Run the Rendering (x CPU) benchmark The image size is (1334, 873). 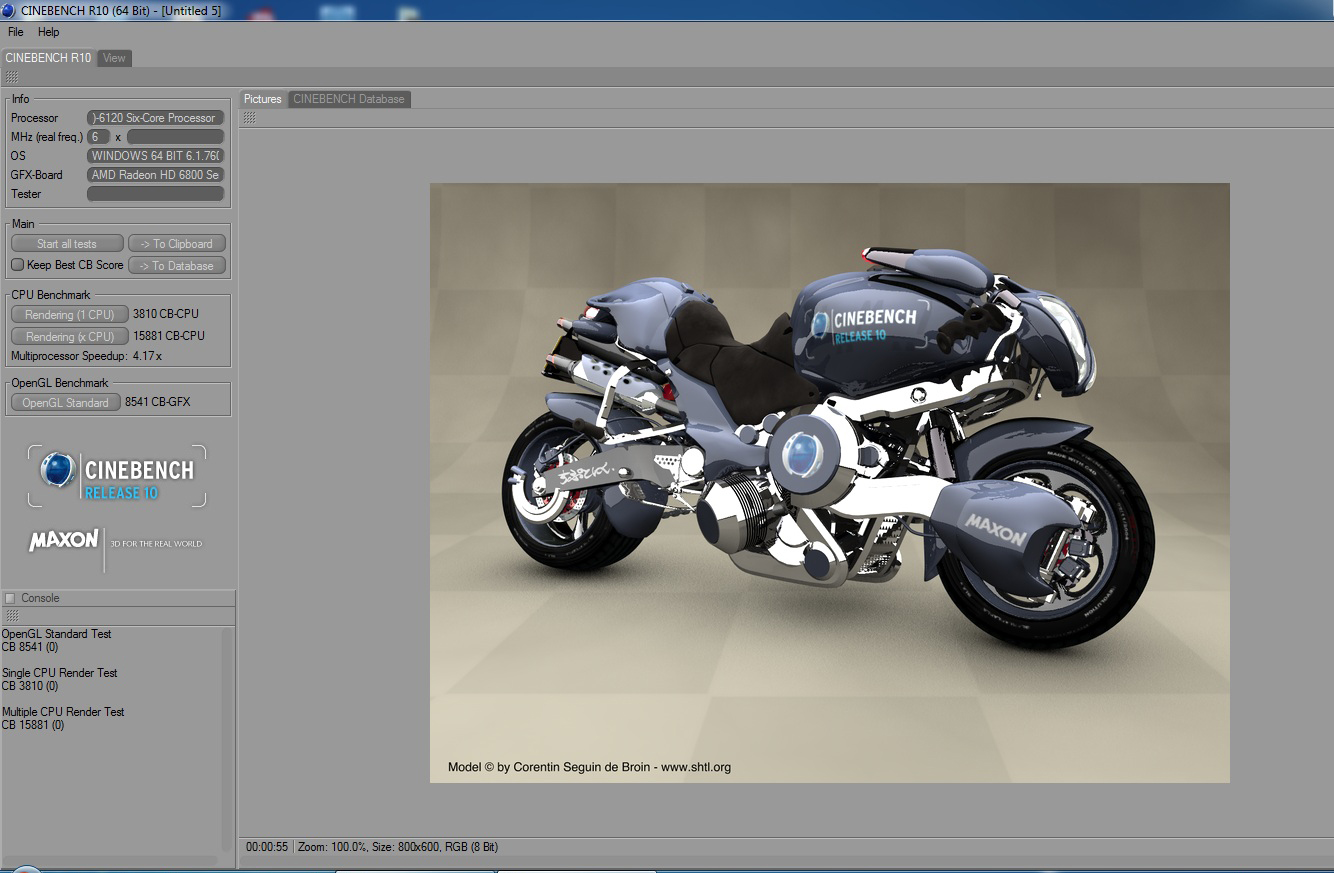point(70,336)
